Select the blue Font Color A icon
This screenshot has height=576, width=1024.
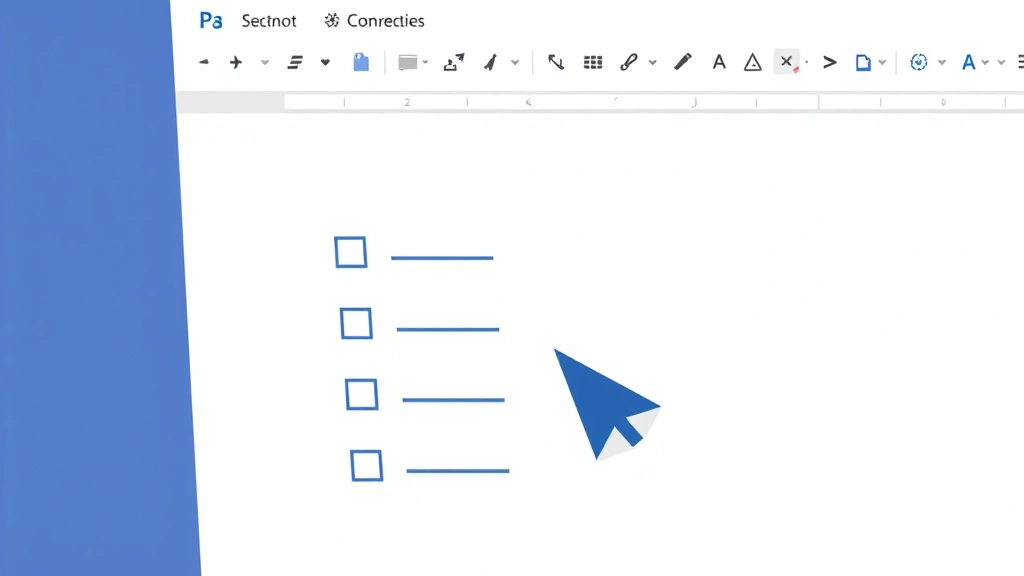[x=968, y=61]
